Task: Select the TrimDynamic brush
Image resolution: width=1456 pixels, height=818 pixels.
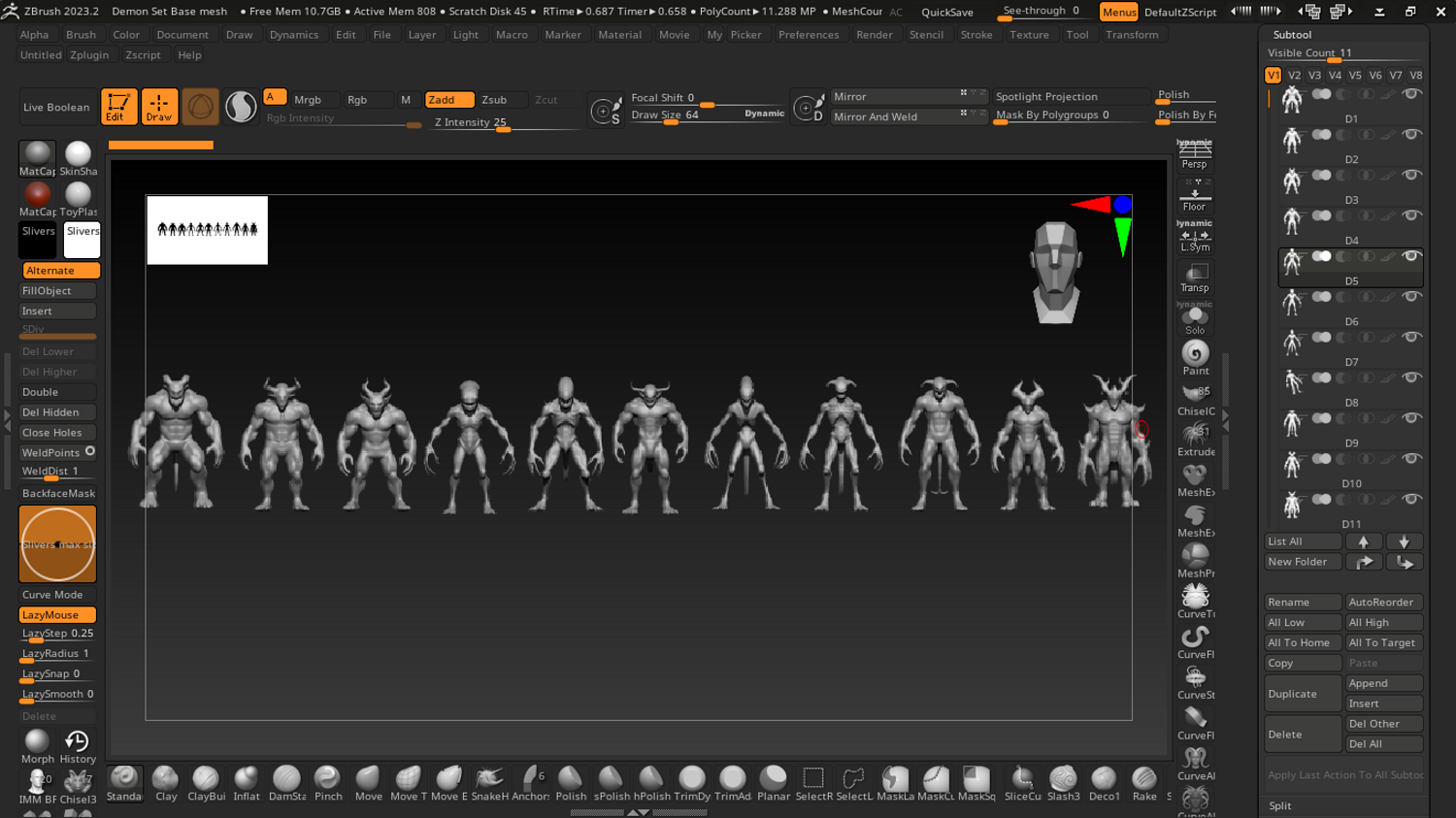Action: tap(692, 783)
